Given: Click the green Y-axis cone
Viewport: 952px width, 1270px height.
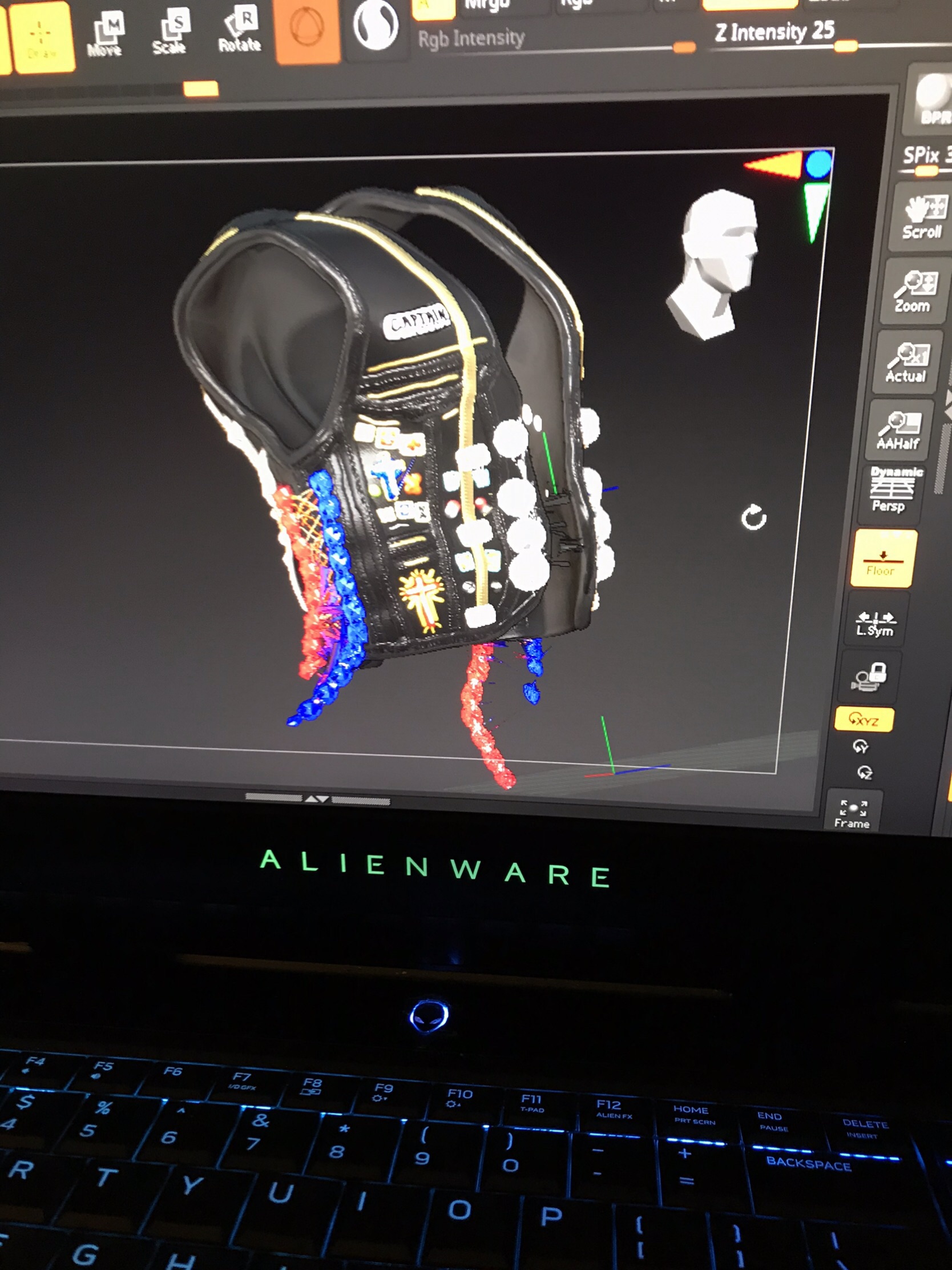Looking at the screenshot, I should (815, 211).
